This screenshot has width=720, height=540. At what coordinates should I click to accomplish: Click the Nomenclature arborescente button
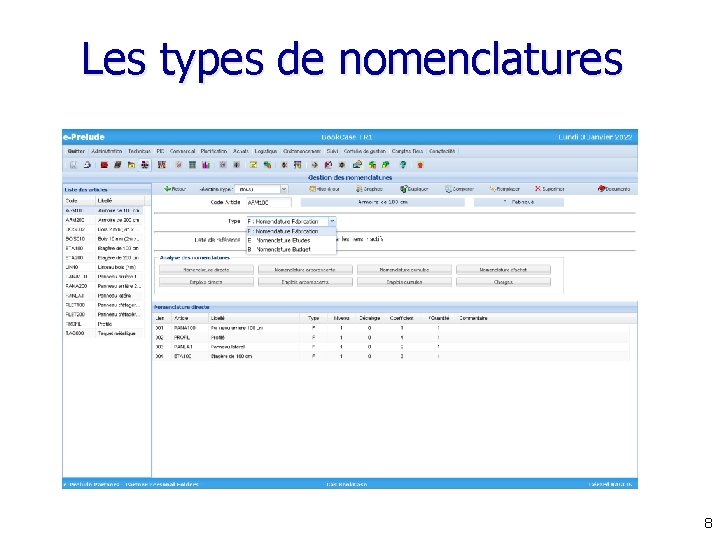[305, 270]
